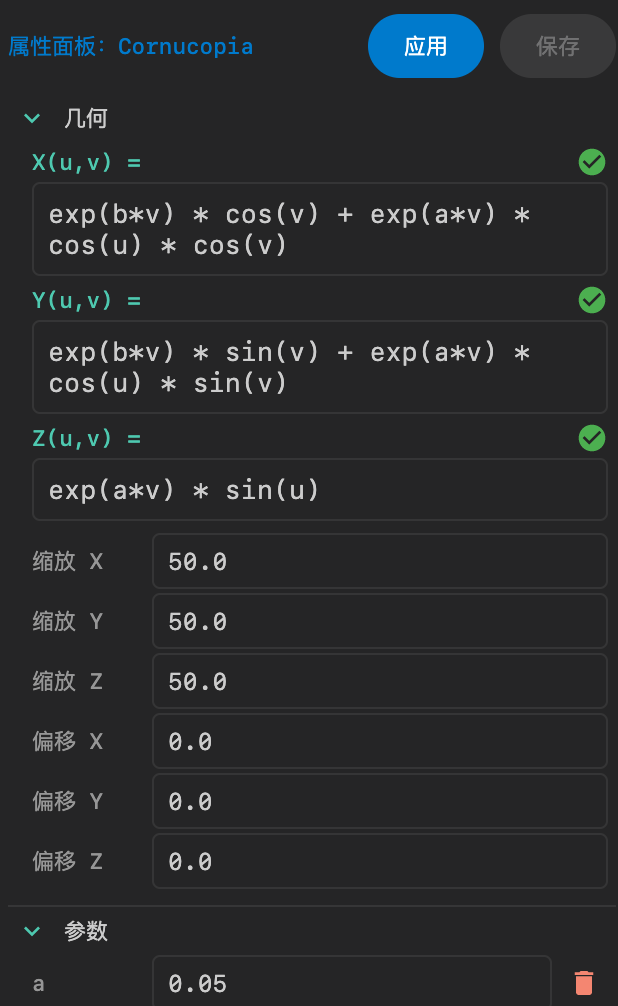Edit the 缩放 Z value field
Screen dimensions: 618x1006
pyautogui.click(x=379, y=681)
